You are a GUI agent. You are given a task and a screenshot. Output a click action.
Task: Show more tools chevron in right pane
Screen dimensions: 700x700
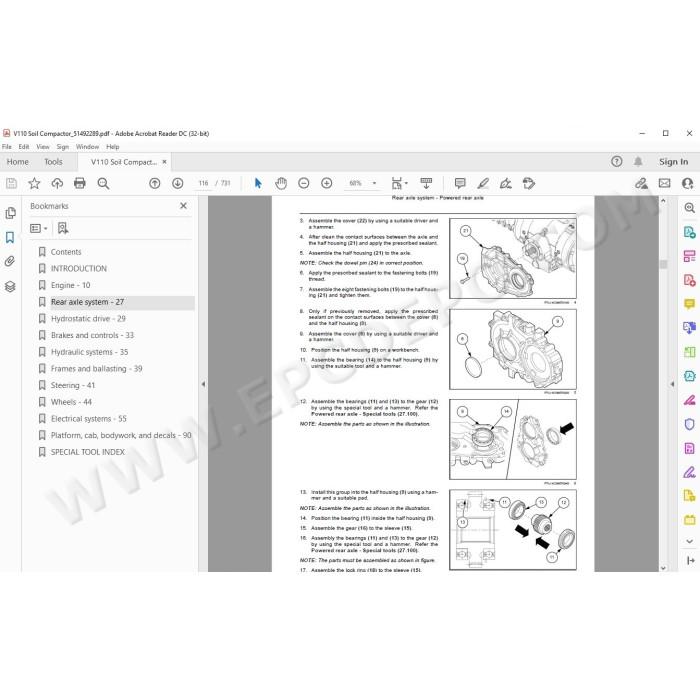click(689, 542)
